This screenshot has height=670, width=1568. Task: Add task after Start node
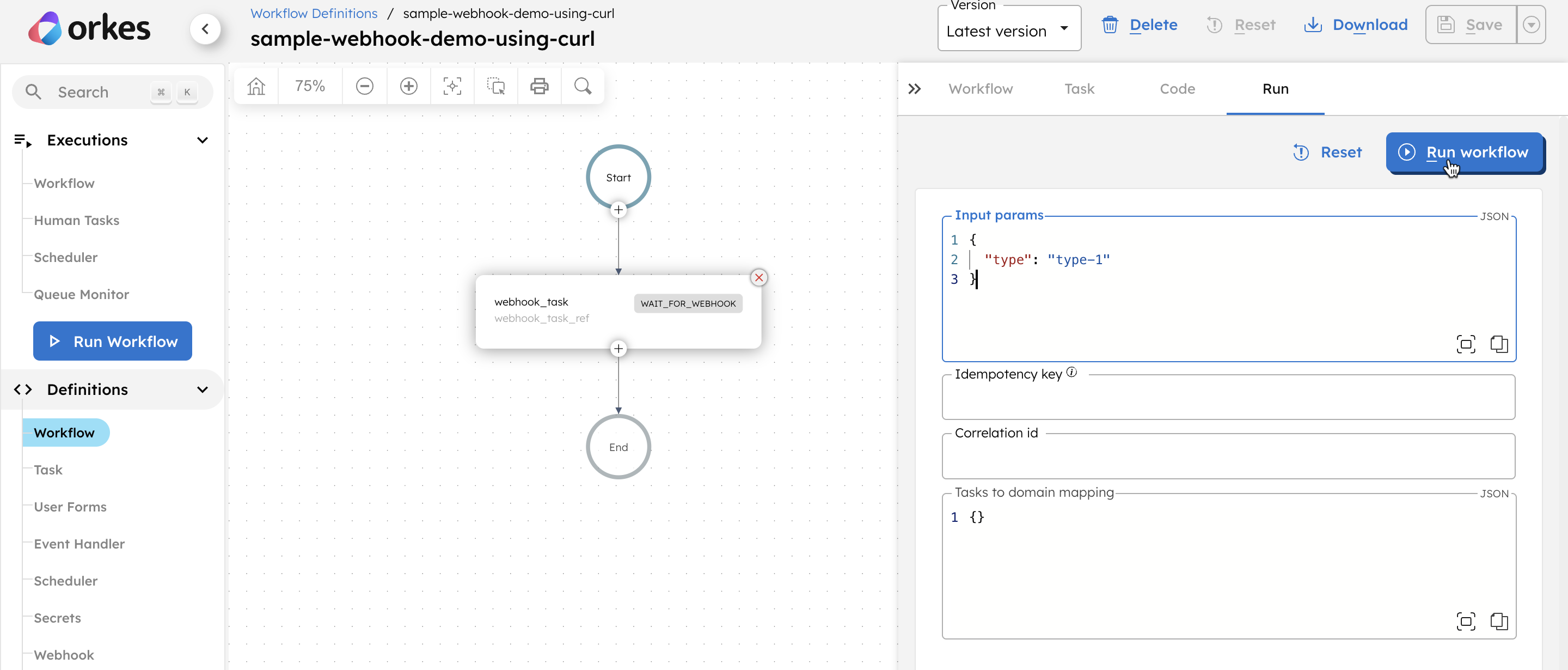click(x=618, y=210)
